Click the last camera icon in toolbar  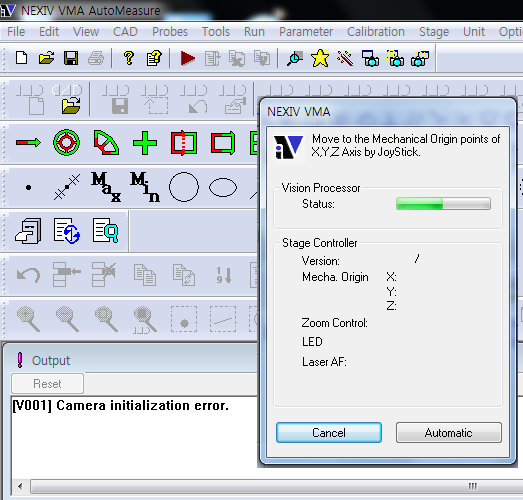click(x=420, y=58)
